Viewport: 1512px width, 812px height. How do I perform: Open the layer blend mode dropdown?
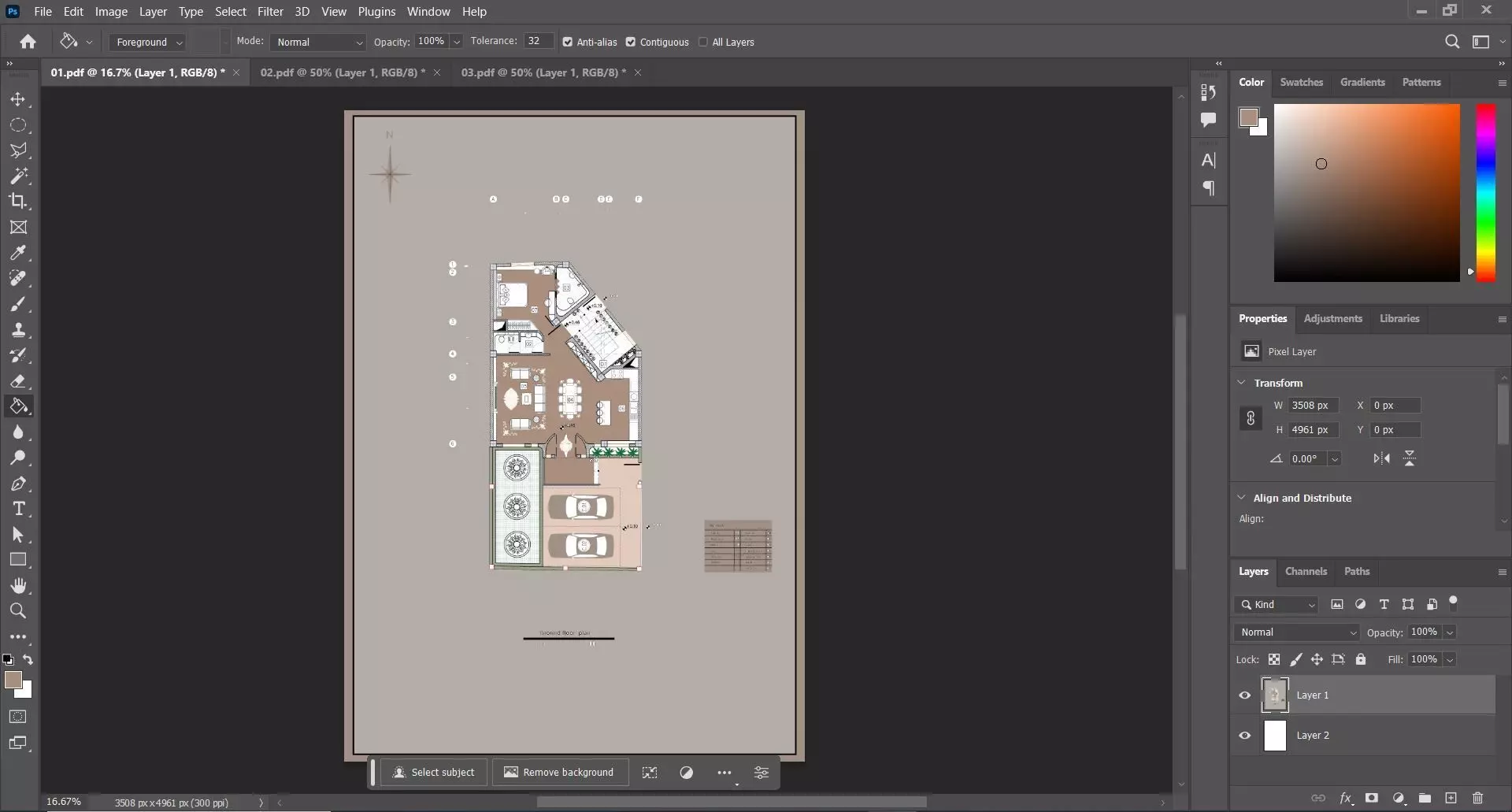coord(1297,632)
